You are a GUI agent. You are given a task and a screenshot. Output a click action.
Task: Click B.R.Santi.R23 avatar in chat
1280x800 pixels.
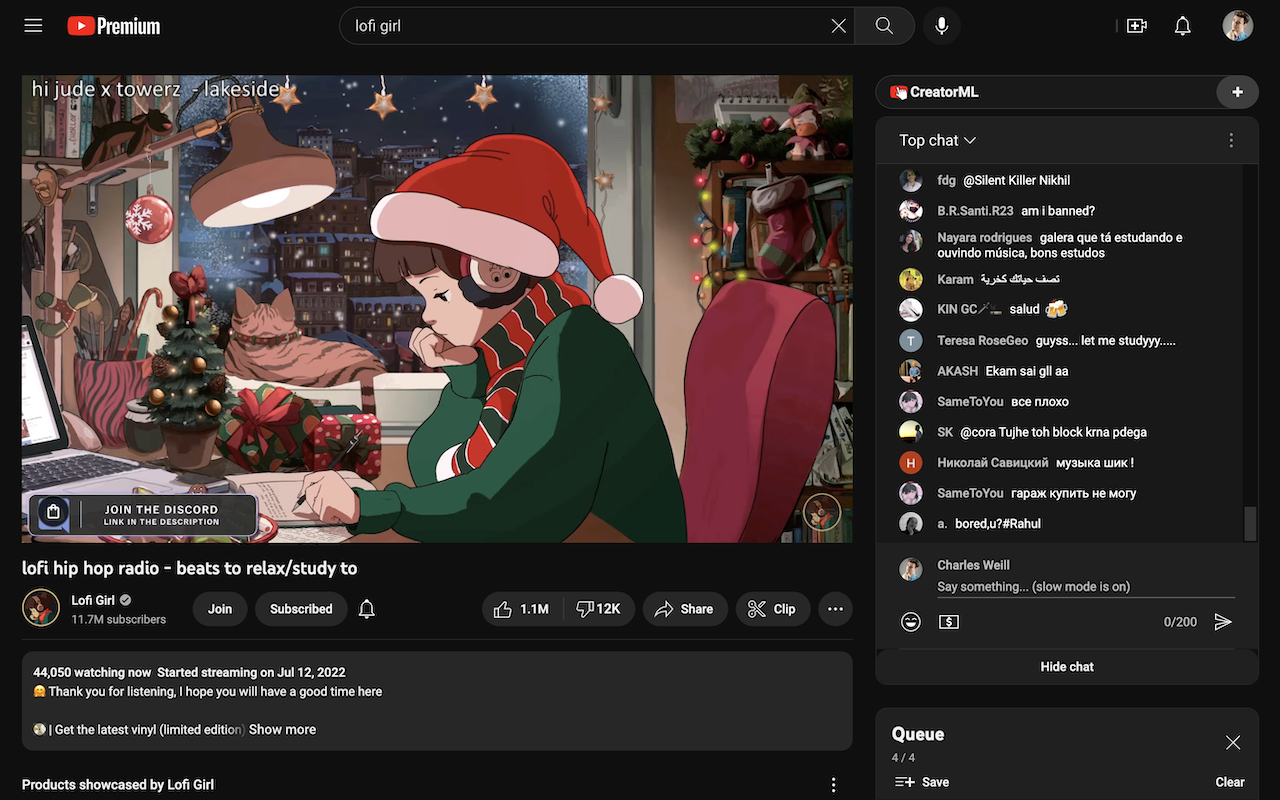pos(910,211)
